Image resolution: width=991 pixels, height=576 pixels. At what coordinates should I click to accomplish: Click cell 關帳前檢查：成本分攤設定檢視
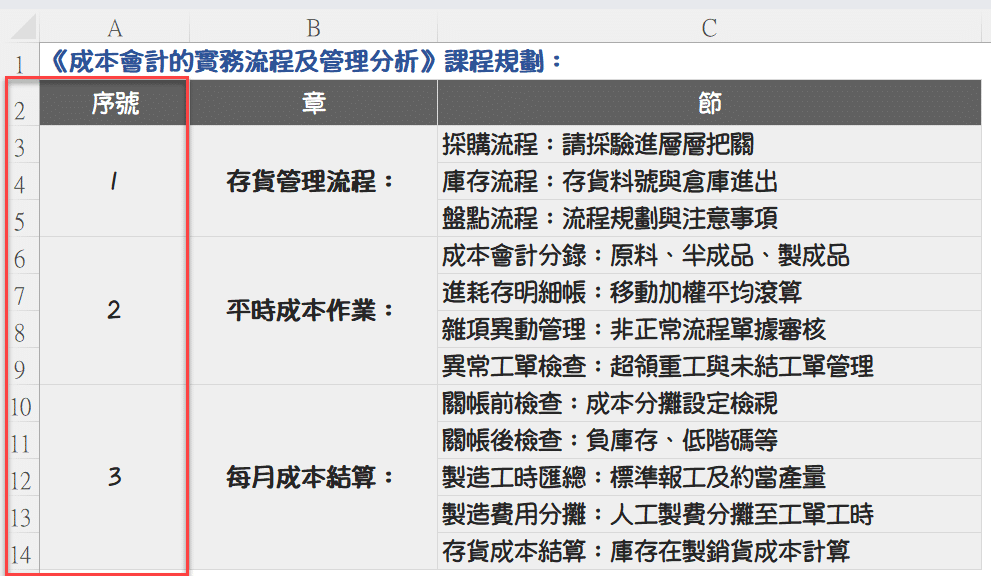[709, 403]
